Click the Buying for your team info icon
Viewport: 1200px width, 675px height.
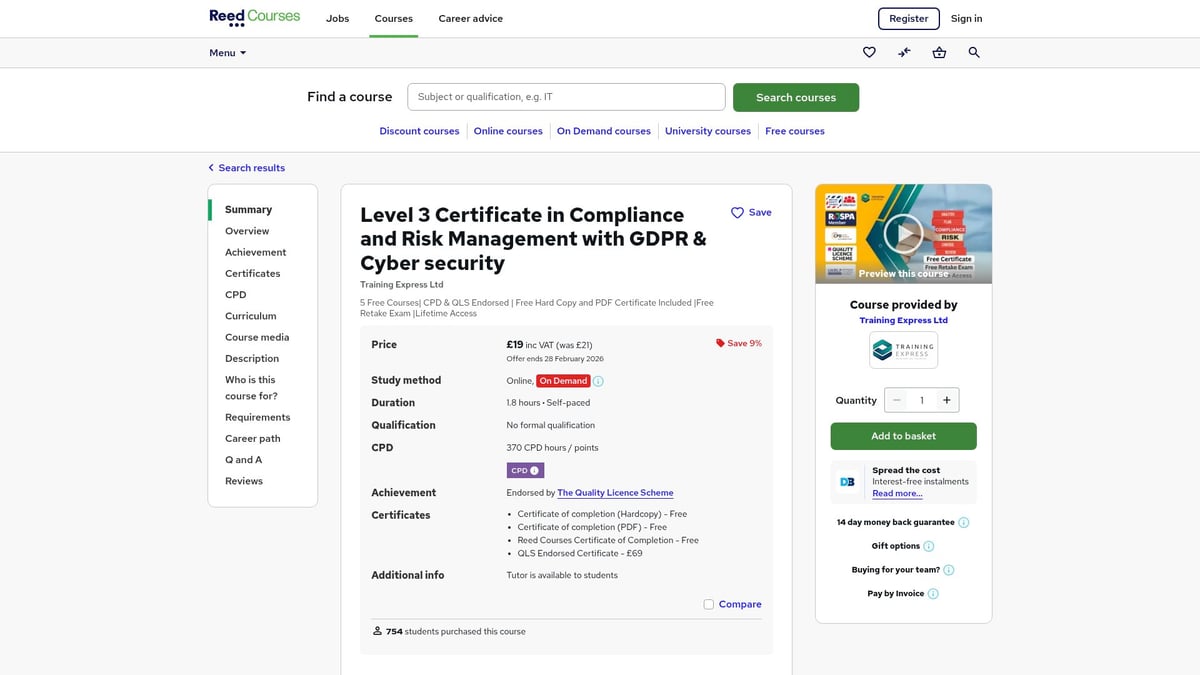click(949, 569)
